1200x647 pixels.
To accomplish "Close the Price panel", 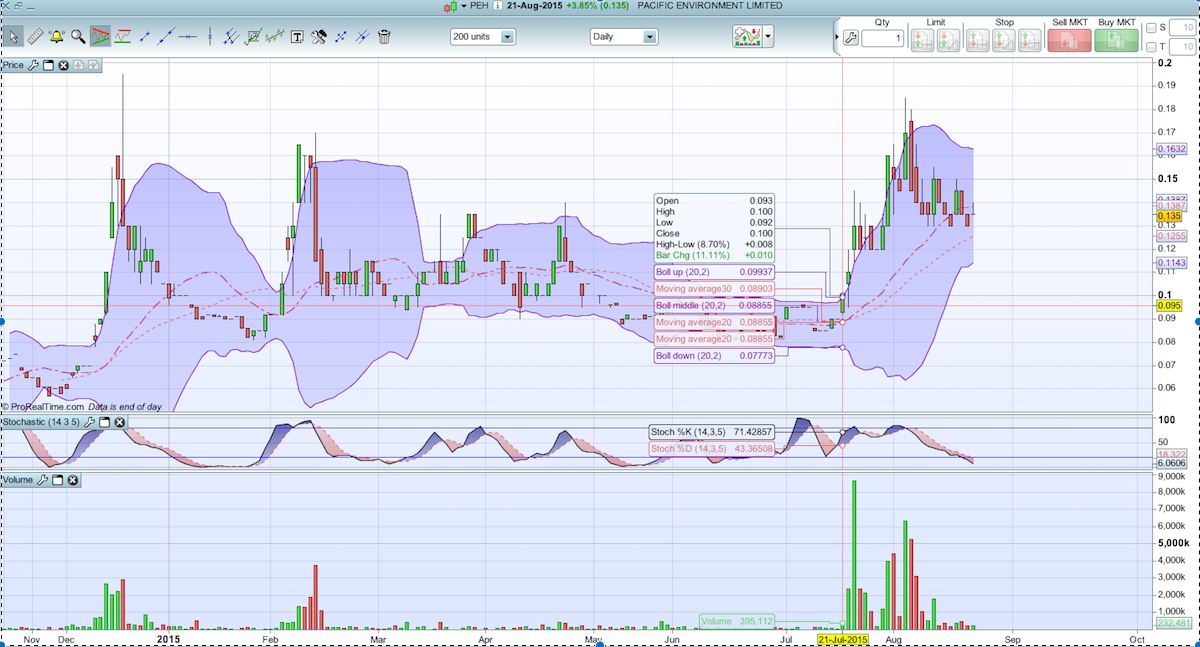I will 63,65.
